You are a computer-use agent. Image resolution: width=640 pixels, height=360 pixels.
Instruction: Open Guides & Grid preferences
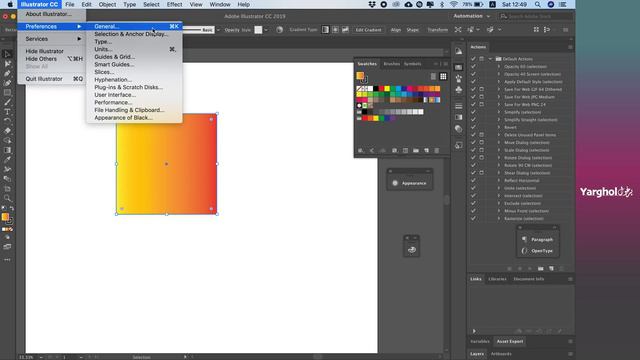(x=134, y=57)
